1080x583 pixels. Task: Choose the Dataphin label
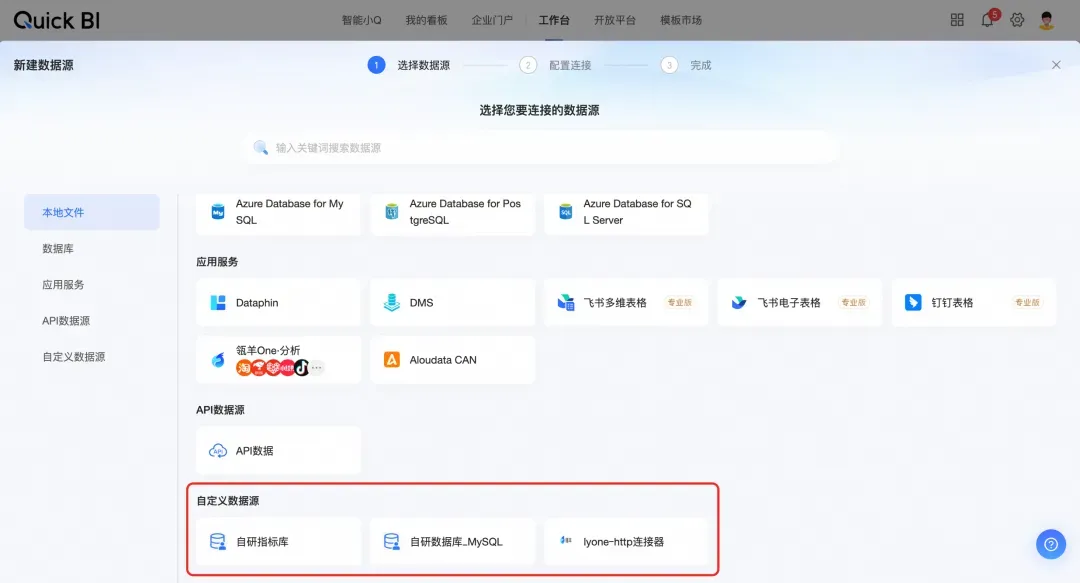click(x=257, y=303)
